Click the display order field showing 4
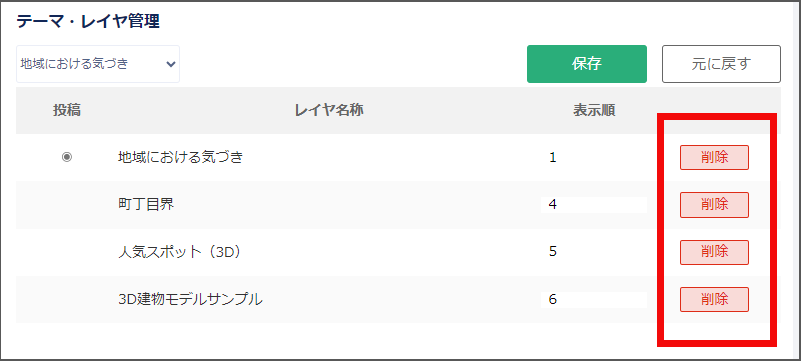Screen dimensions: 801x361 coord(594,205)
